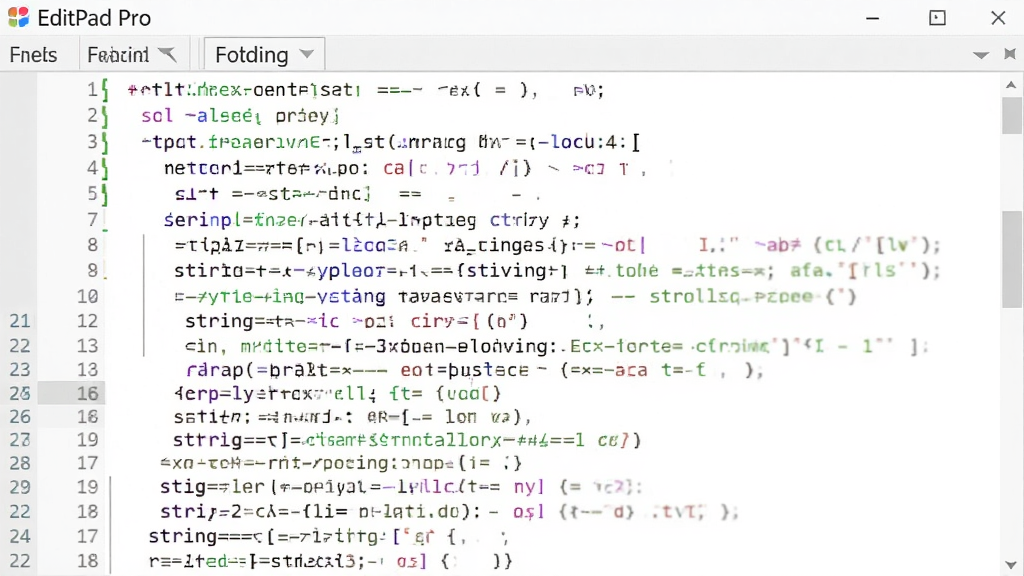1024x576 pixels.
Task: Click the outer gutter number 21
Action: coord(20,321)
